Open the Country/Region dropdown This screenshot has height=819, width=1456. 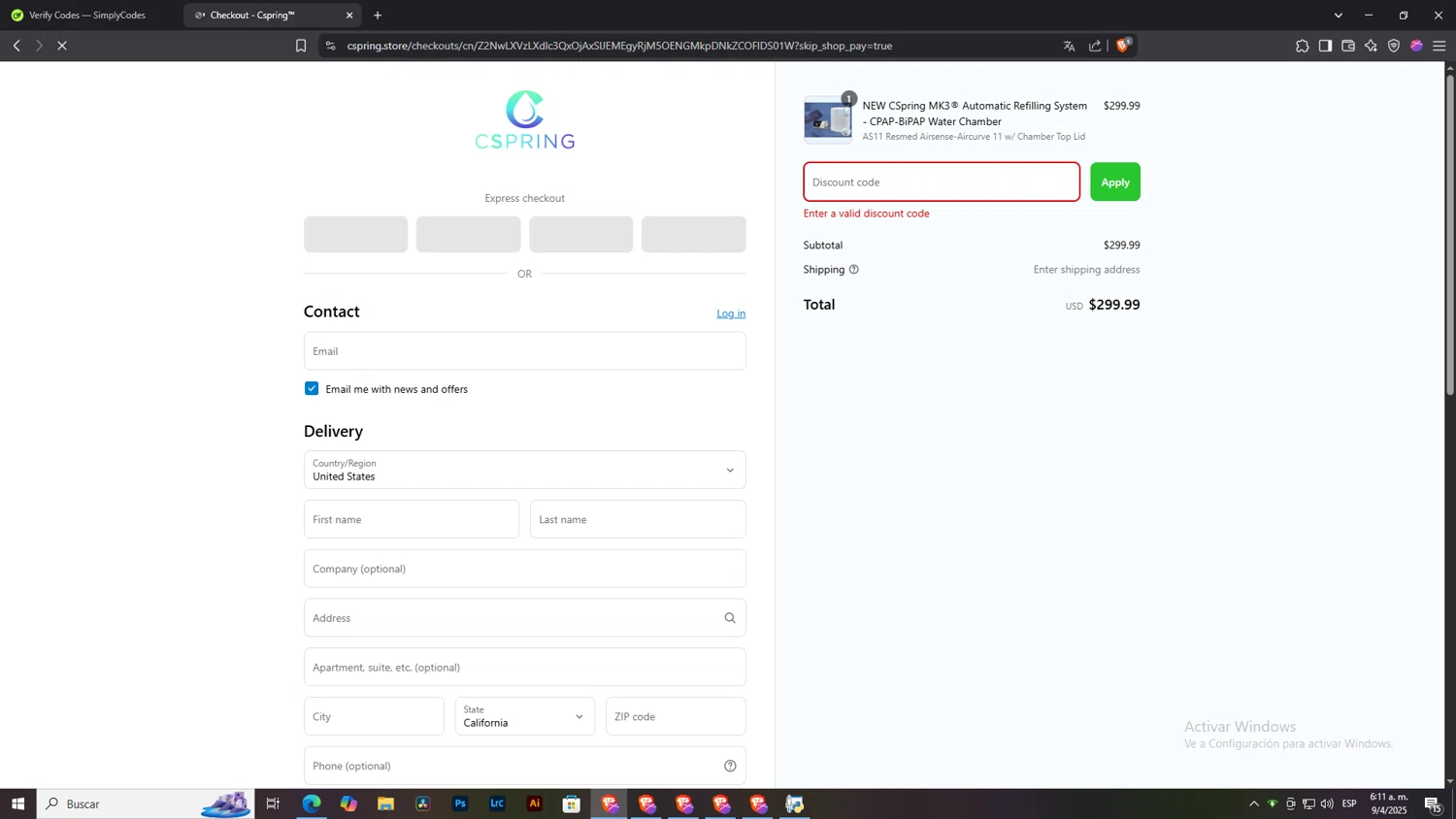coord(525,470)
